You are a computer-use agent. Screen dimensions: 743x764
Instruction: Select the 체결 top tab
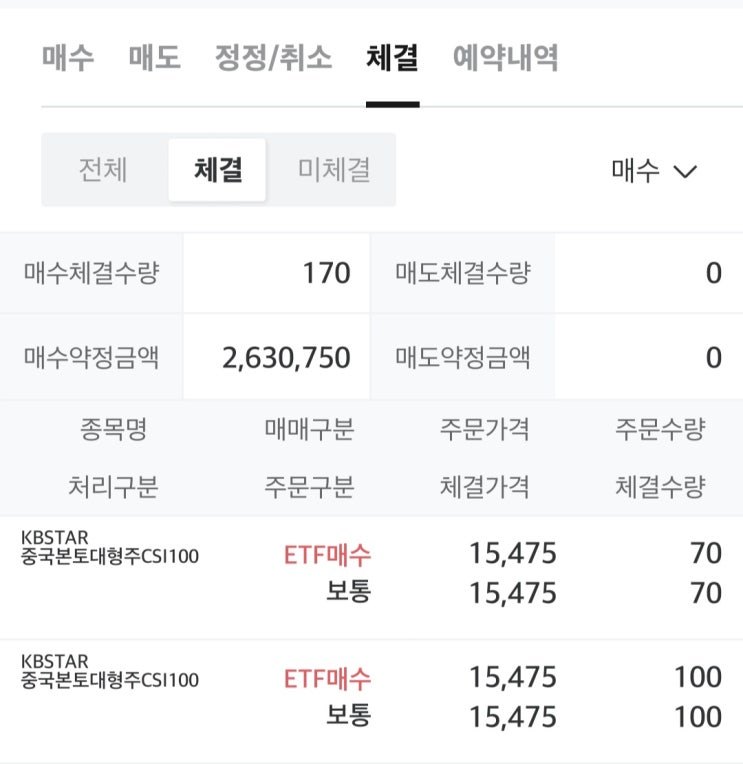(x=392, y=57)
